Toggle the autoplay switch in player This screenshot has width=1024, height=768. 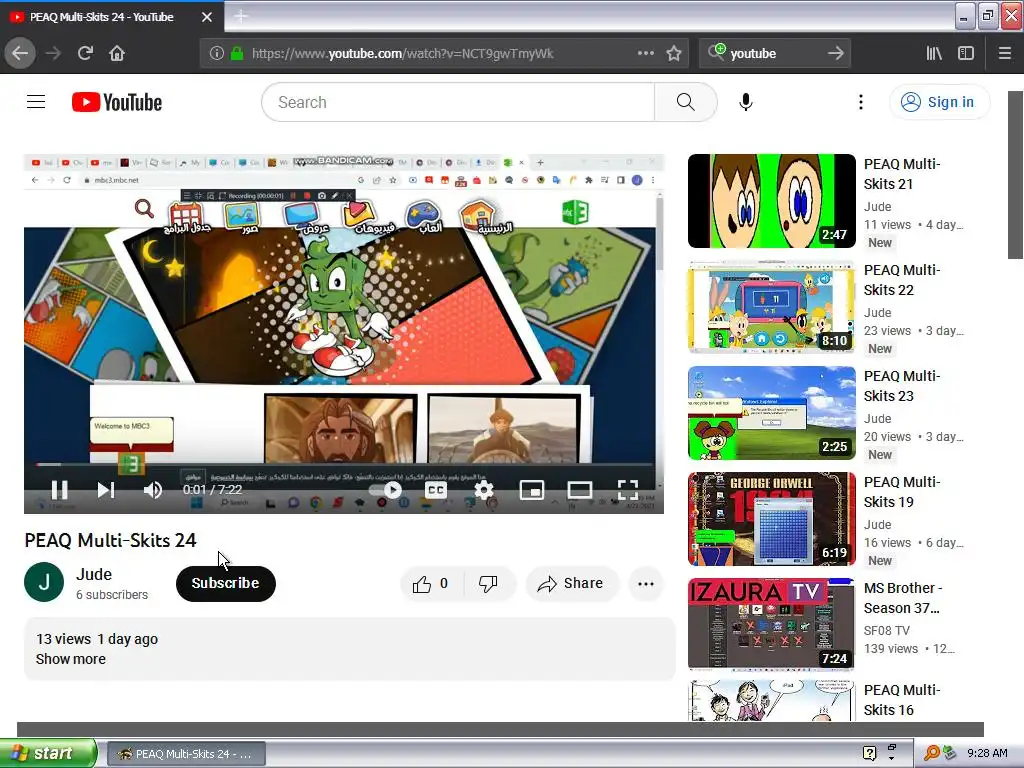point(385,490)
